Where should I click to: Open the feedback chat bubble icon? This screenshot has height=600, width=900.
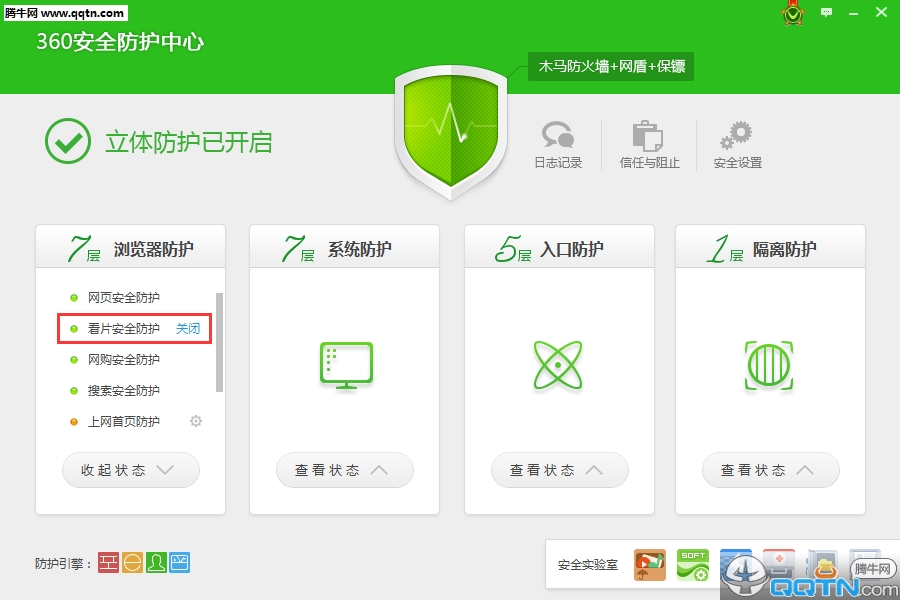tap(827, 12)
